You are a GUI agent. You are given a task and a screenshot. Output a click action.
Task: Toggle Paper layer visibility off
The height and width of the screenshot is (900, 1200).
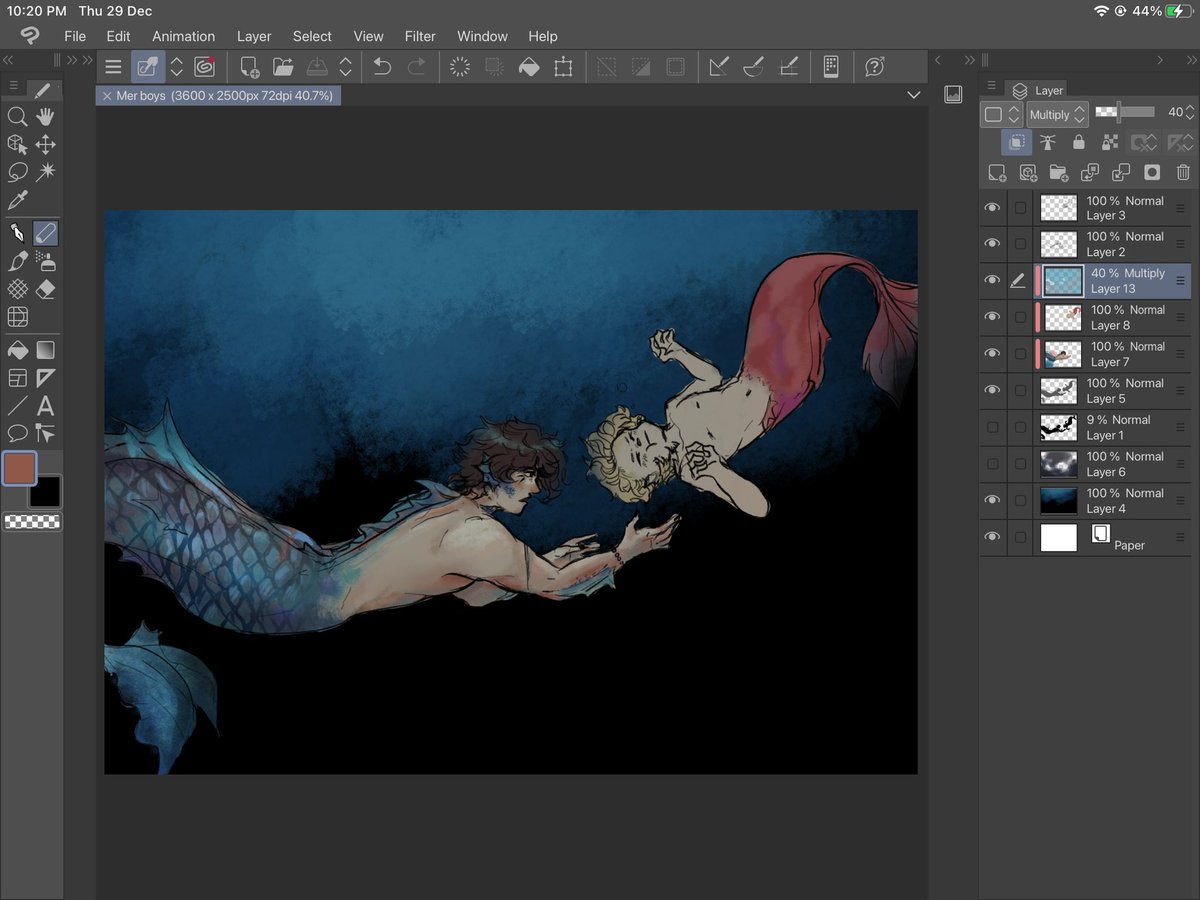tap(992, 537)
